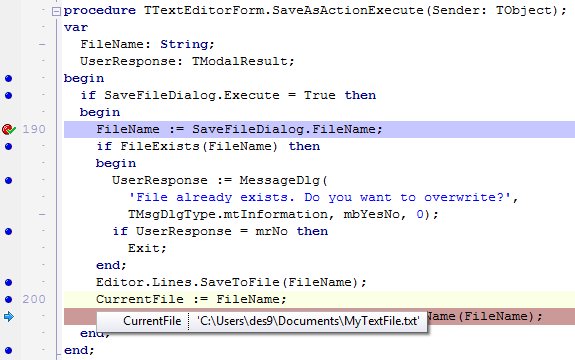Place cursor on the Exit; statement
The width and height of the screenshot is (575, 360).
point(147,248)
